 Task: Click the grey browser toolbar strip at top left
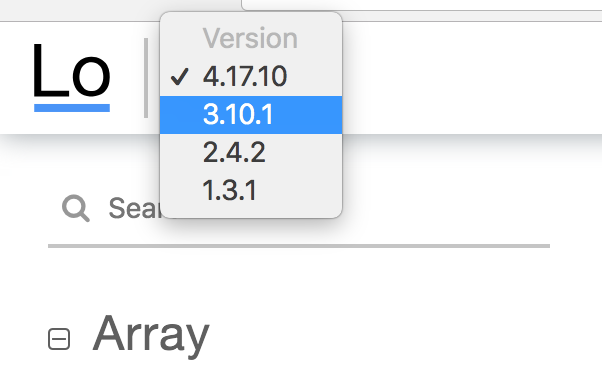pos(80,10)
